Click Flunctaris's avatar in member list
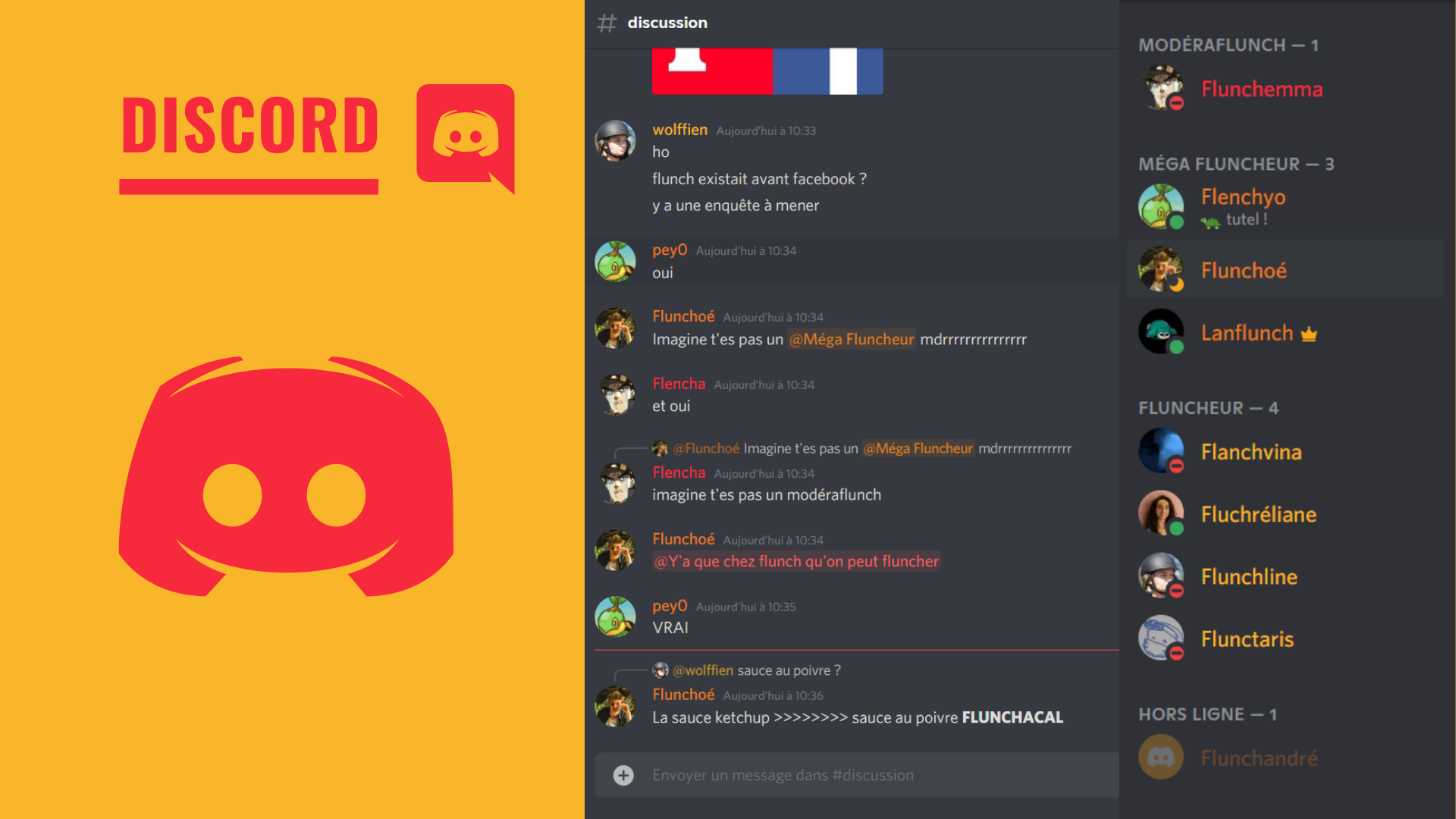 tap(1161, 638)
